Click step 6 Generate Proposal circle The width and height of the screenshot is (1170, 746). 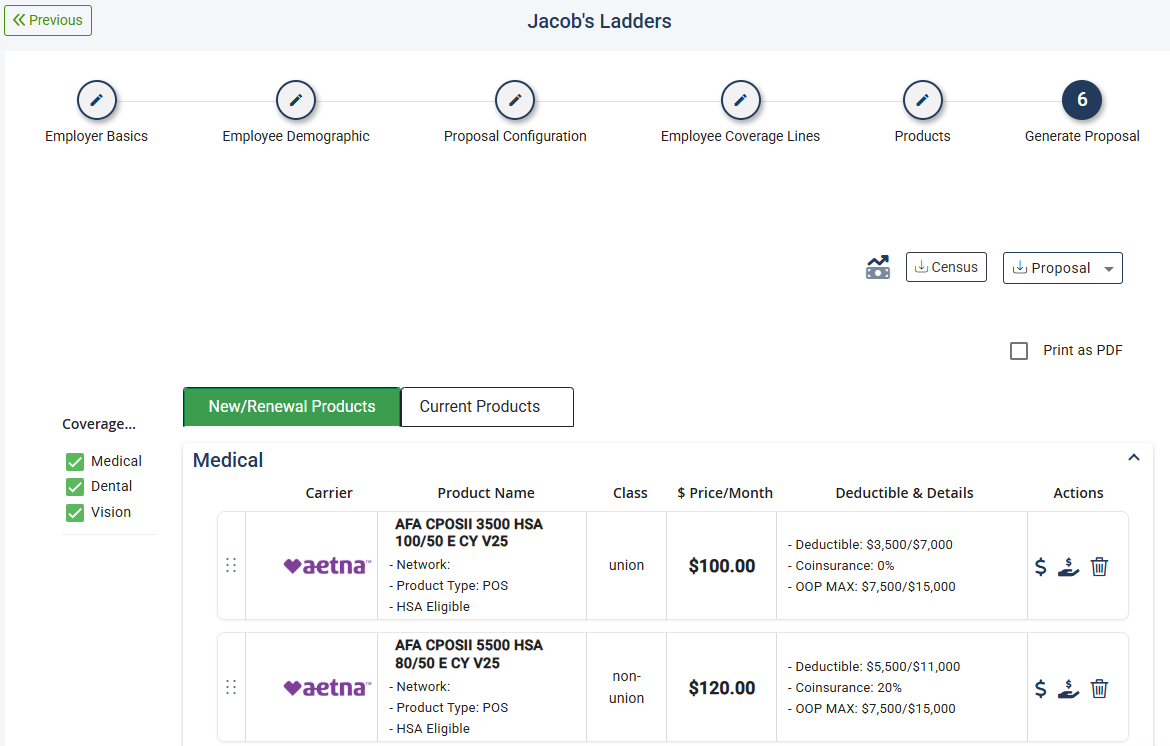click(x=1082, y=100)
